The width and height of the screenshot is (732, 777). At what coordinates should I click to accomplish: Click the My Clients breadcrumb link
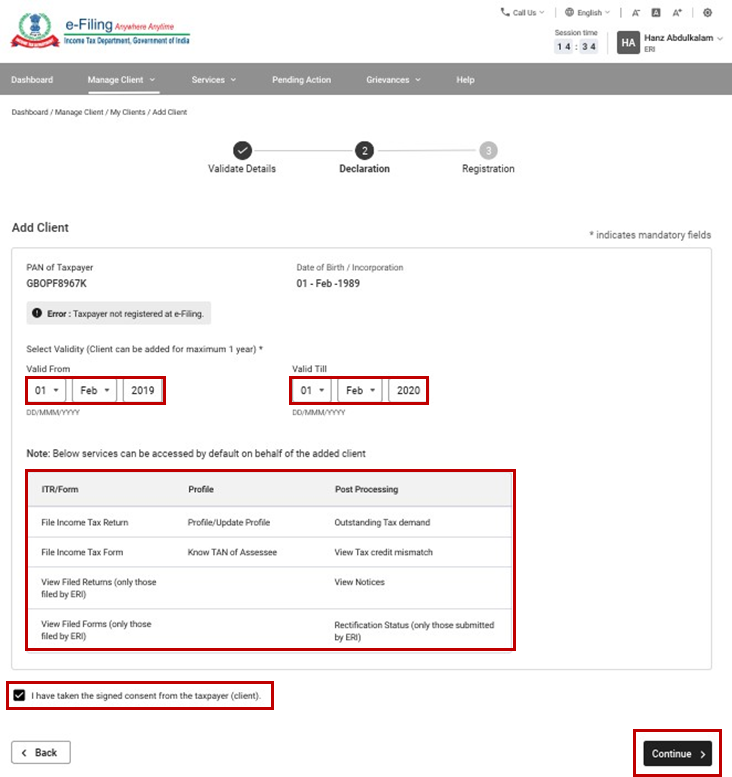pyautogui.click(x=127, y=112)
